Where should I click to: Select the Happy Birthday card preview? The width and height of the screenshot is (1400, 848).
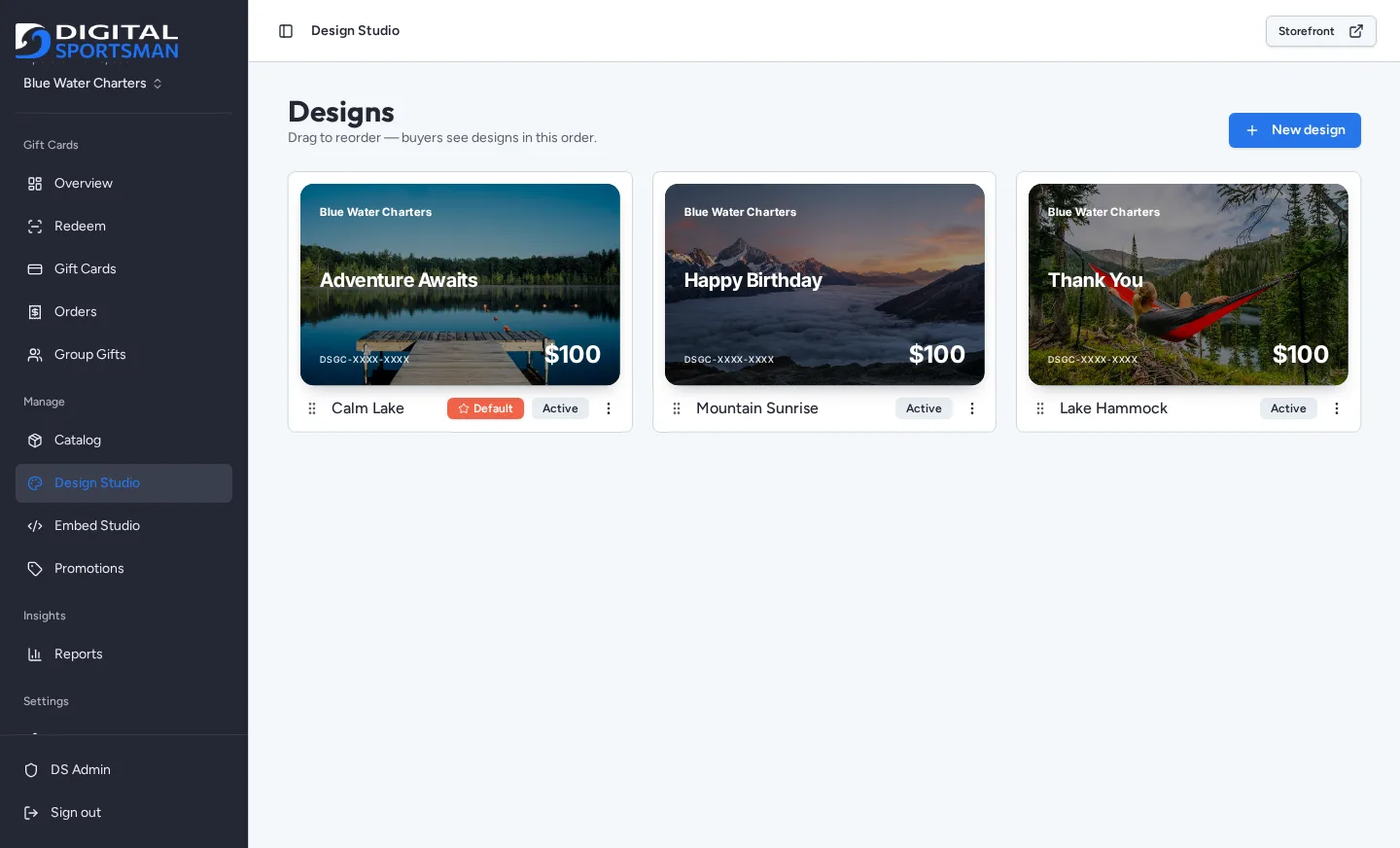[x=824, y=285]
